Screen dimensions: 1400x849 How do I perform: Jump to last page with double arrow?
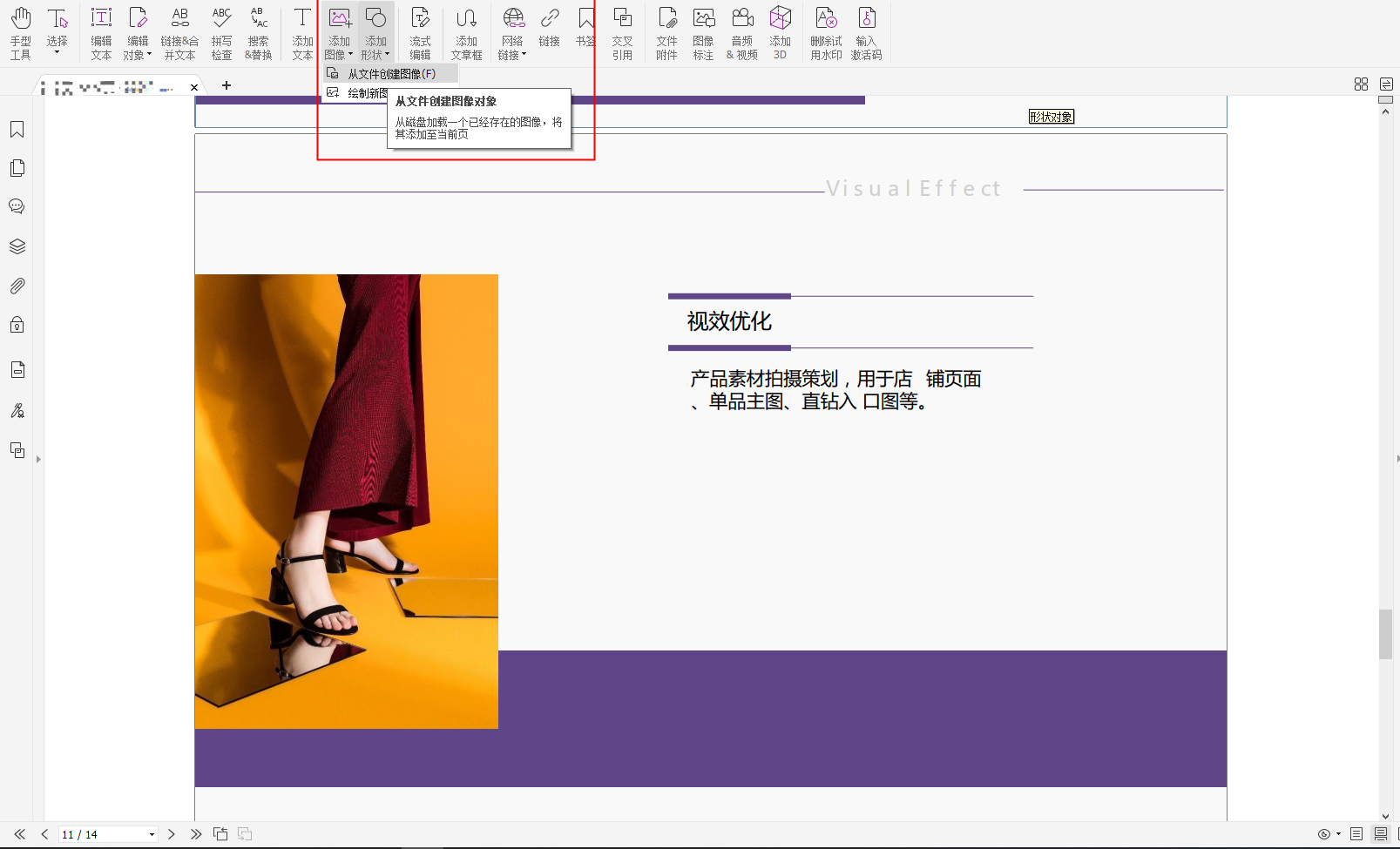pyautogui.click(x=196, y=834)
